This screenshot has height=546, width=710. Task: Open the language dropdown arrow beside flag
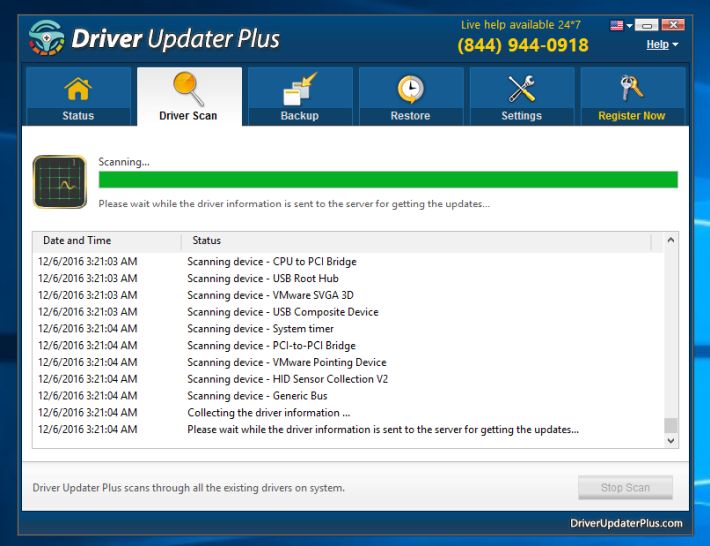629,26
